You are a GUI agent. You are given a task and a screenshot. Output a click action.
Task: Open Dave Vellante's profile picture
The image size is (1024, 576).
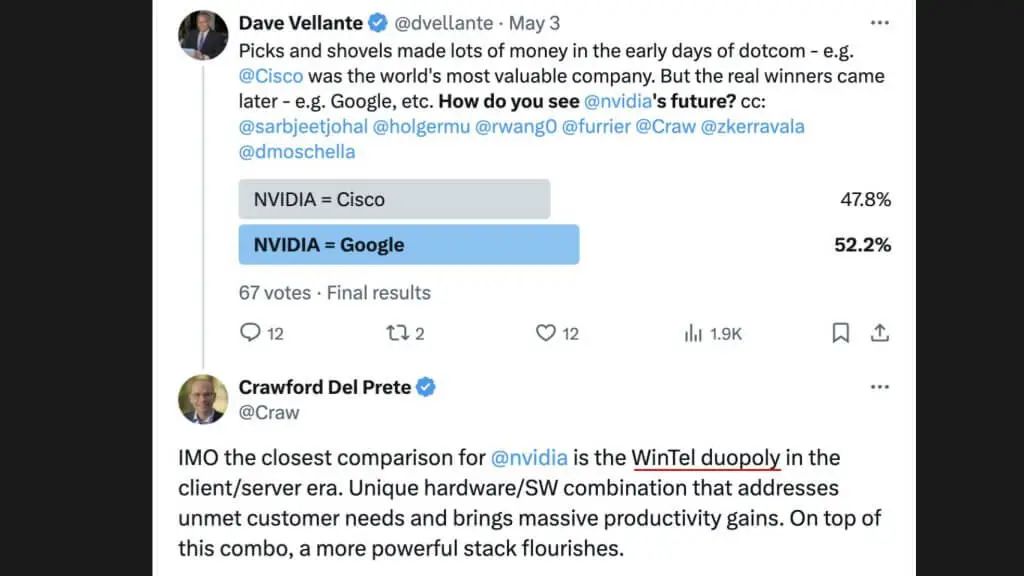pos(203,35)
